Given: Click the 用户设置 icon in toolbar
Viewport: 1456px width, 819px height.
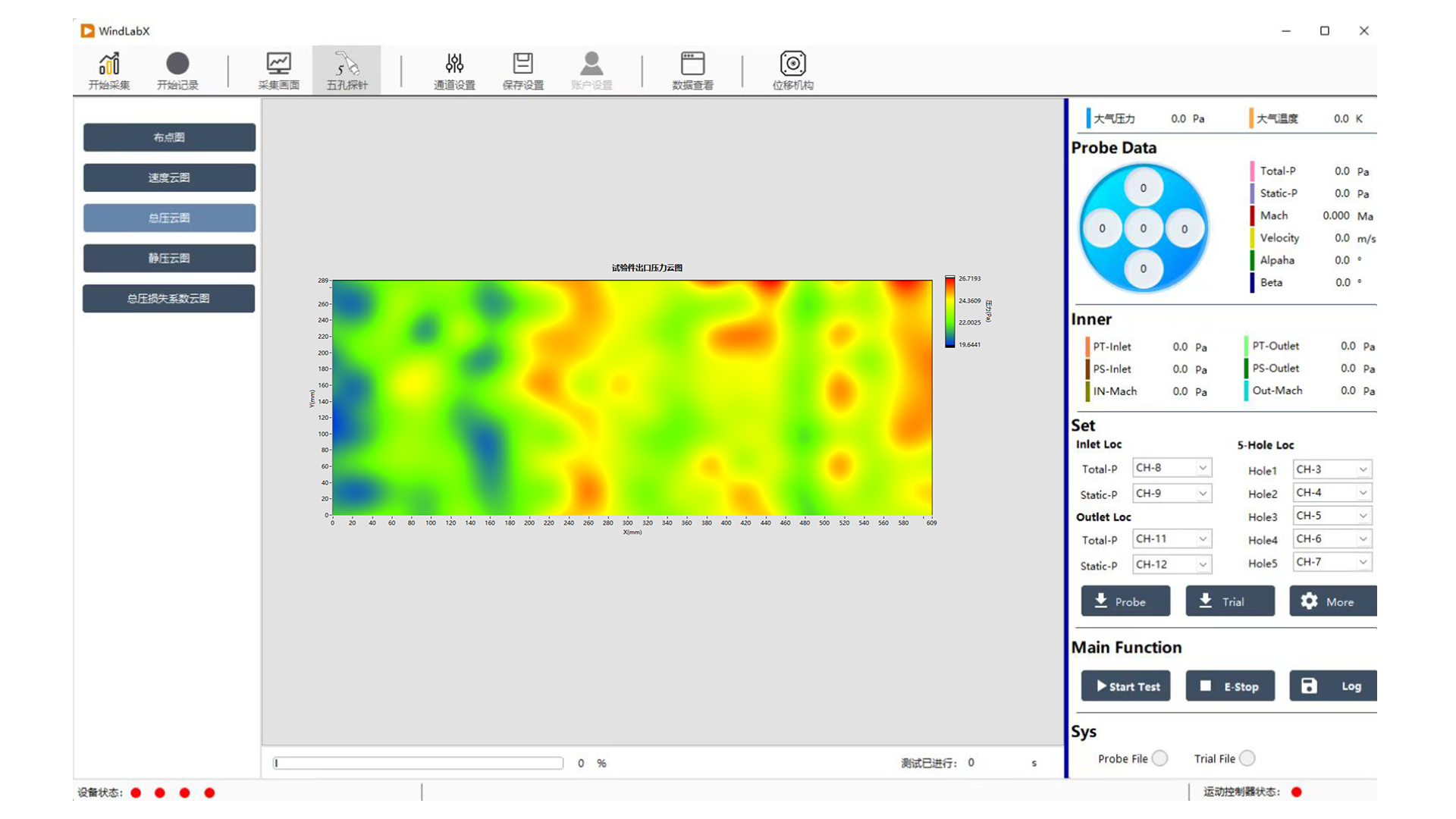Looking at the screenshot, I should (x=590, y=70).
